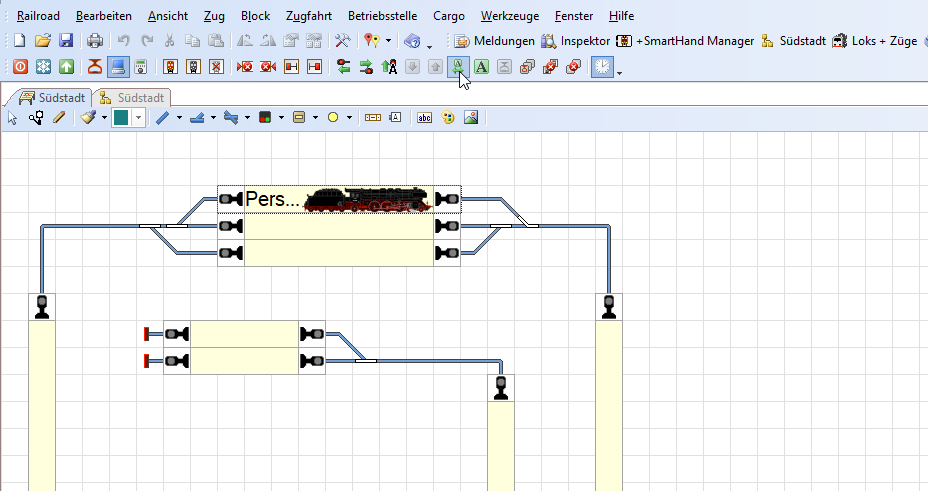Click the red power stop icon

(19, 67)
